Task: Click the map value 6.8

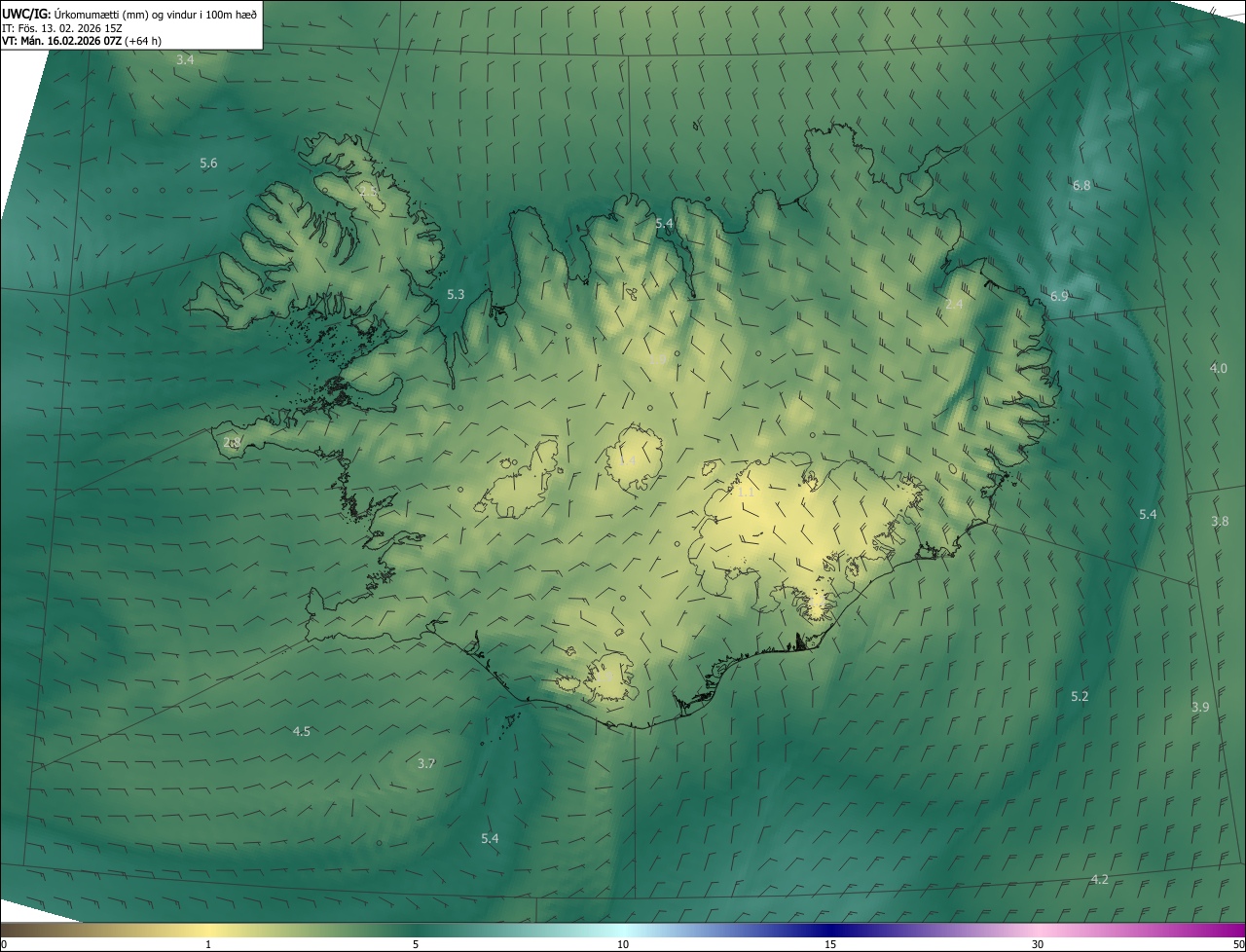Action: (1081, 185)
